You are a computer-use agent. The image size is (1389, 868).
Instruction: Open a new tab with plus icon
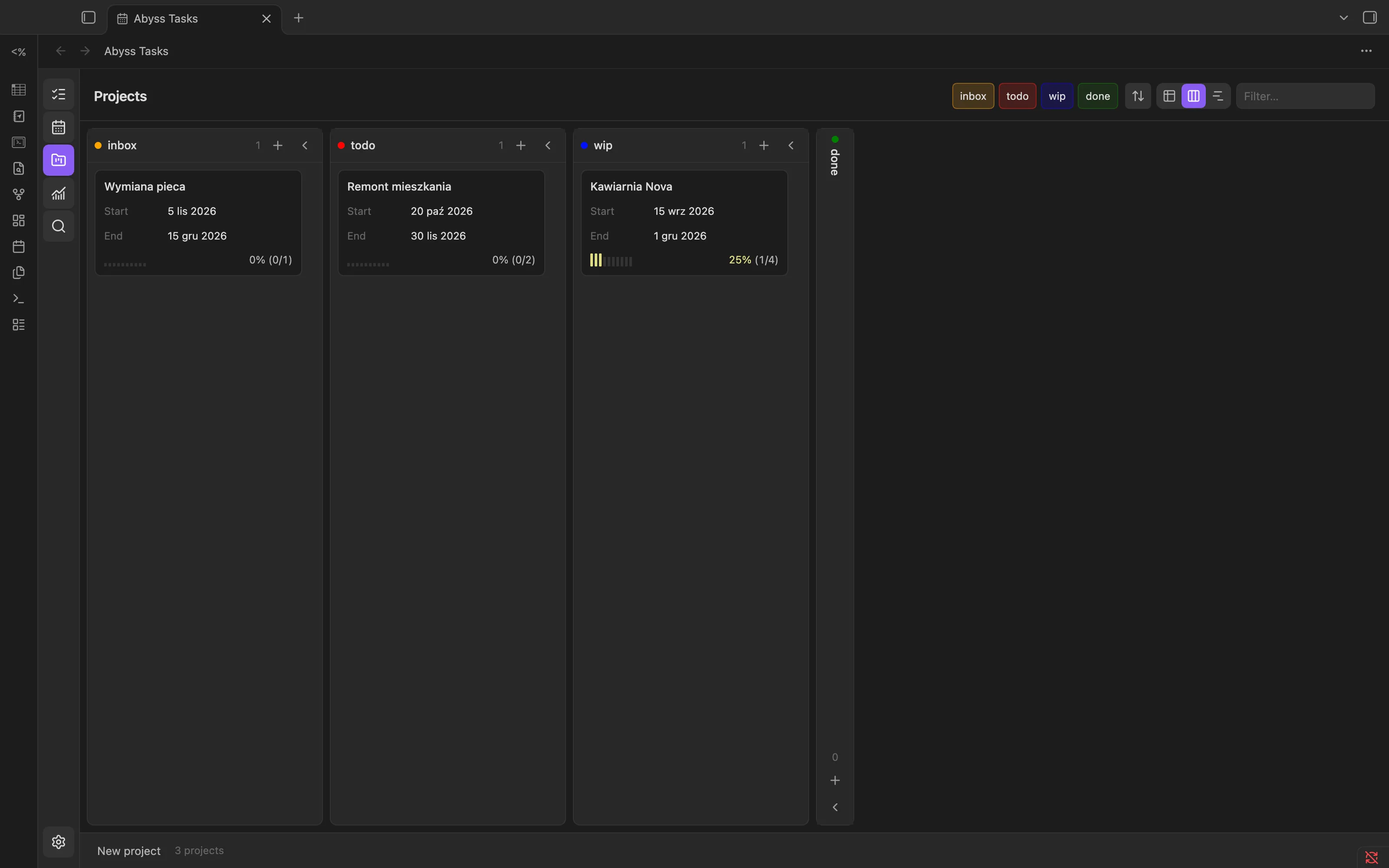299,18
